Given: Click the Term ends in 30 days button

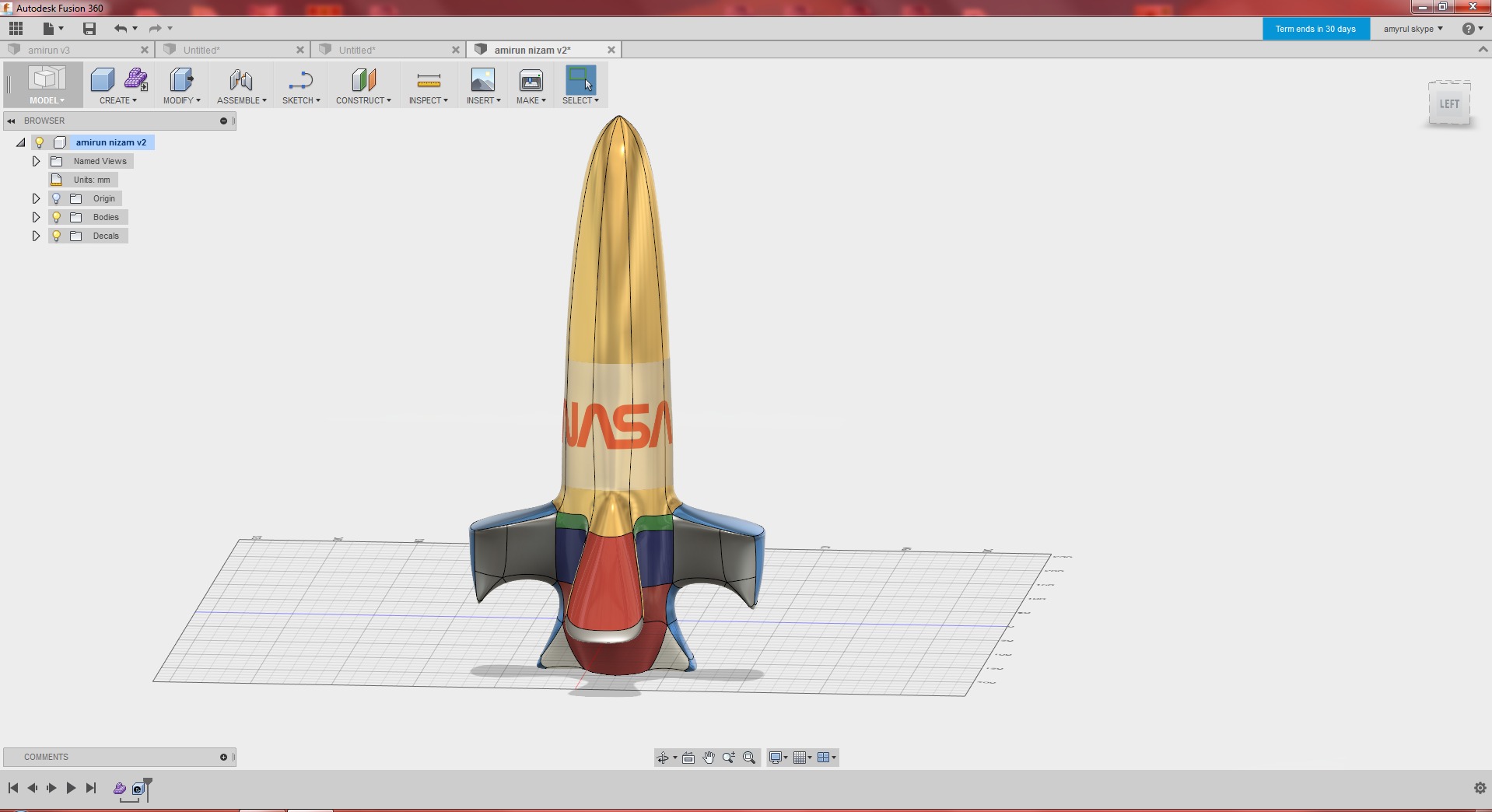Looking at the screenshot, I should pos(1316,28).
